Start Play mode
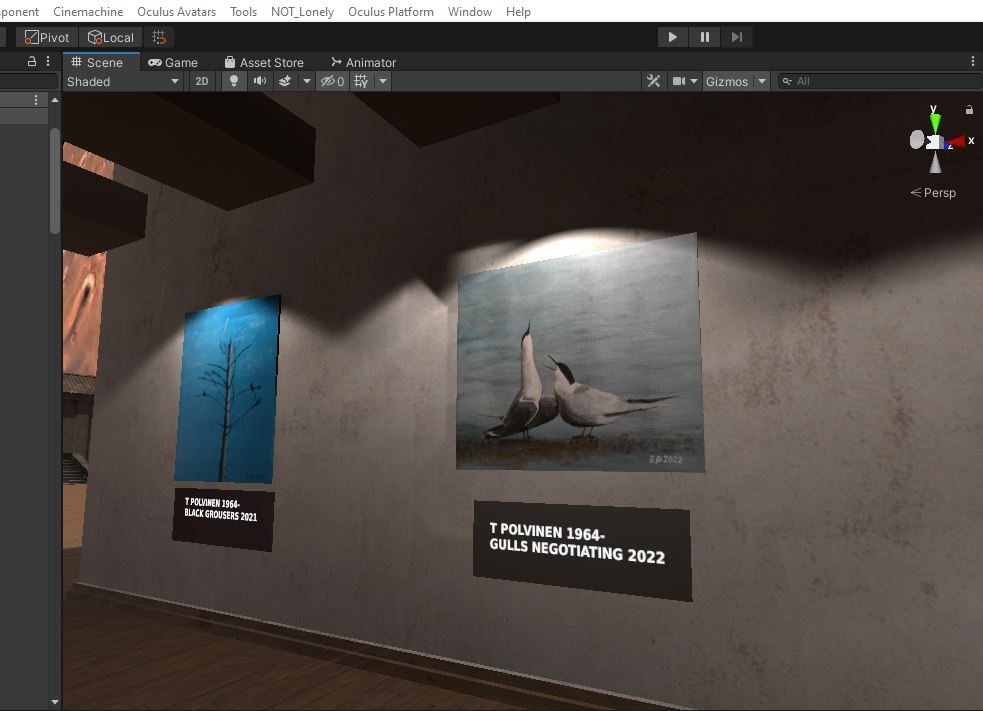 tap(673, 38)
